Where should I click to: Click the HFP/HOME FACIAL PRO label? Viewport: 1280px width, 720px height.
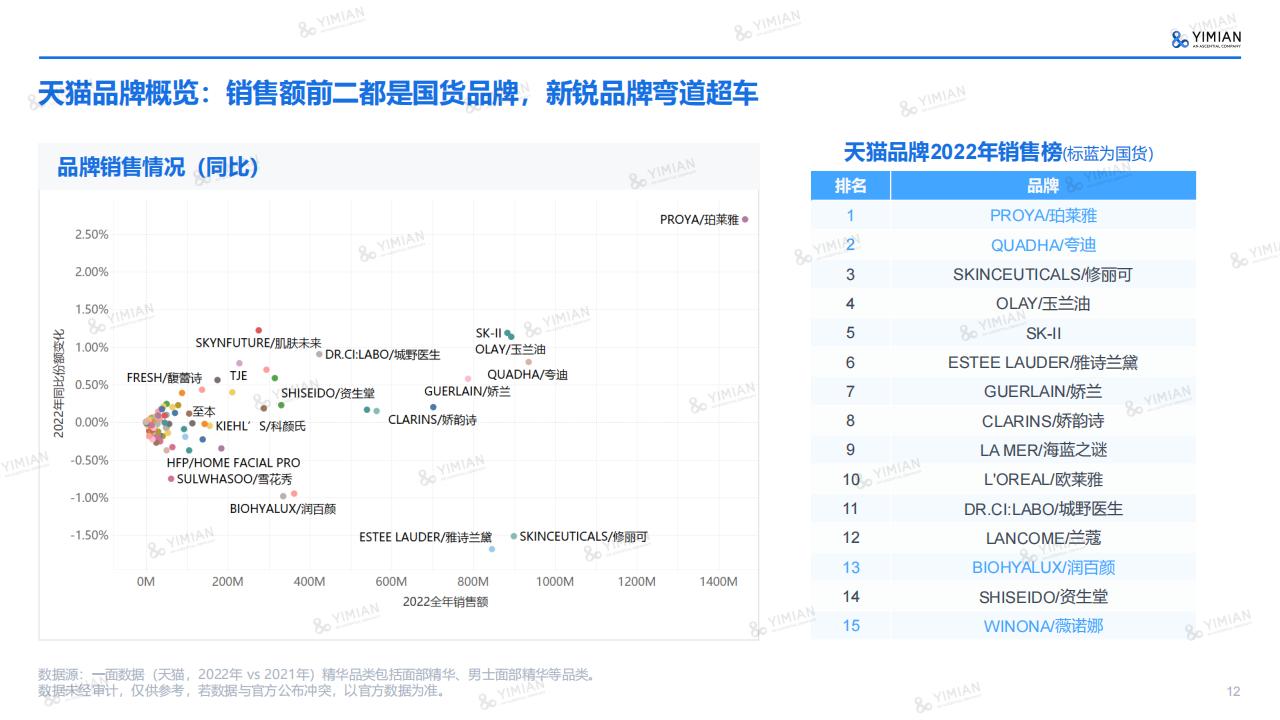233,463
